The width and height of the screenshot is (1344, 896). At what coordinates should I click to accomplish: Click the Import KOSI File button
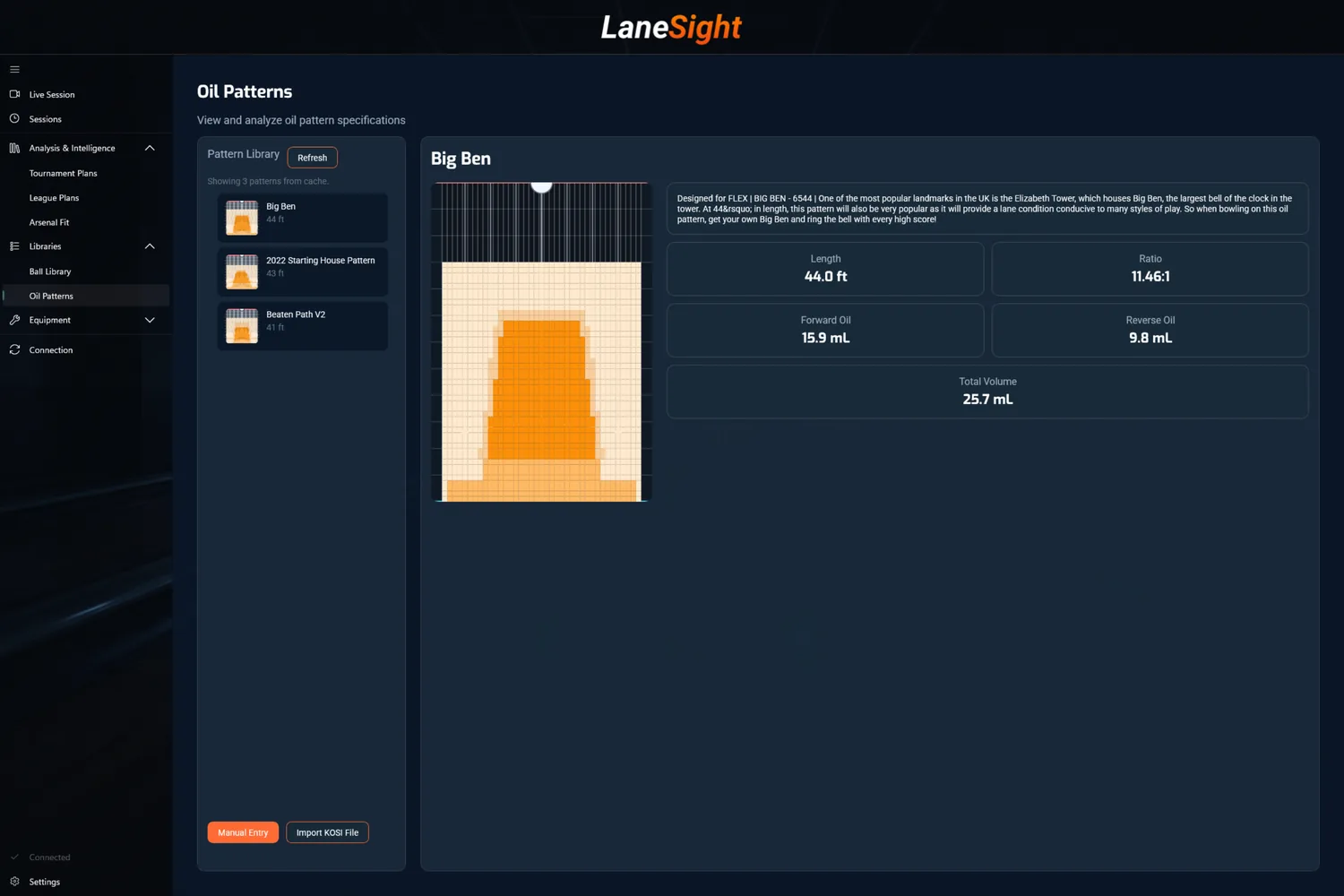[x=327, y=832]
